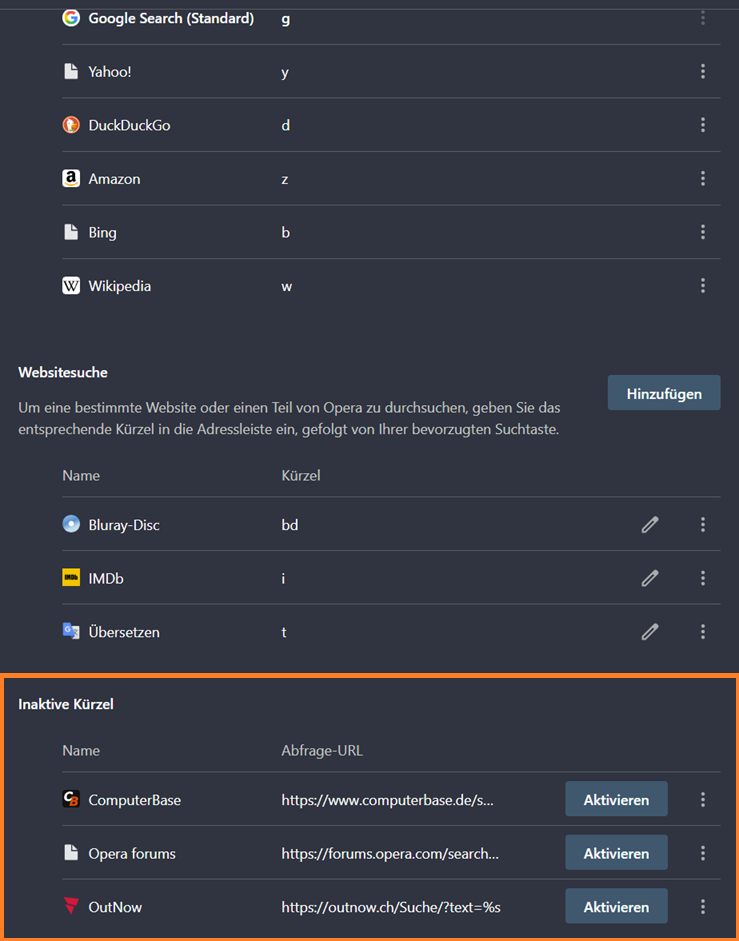The width and height of the screenshot is (739, 941).
Task: Click the OutNow favicon icon
Action: tap(70, 906)
